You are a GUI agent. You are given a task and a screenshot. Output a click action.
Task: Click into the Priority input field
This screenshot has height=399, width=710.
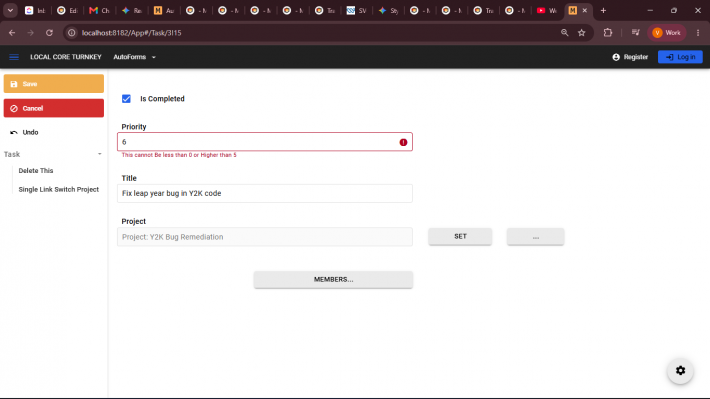click(265, 142)
